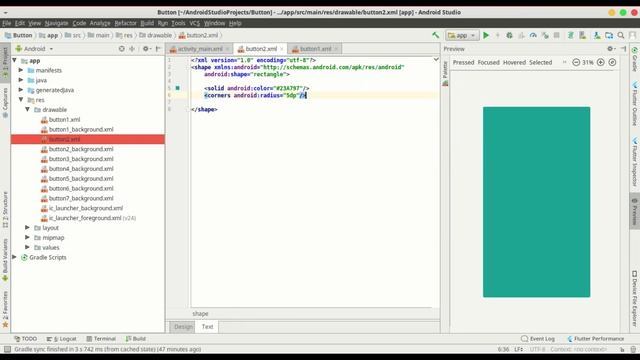Open the TODO tool window
640x360 pixels.
pyautogui.click(x=25, y=339)
